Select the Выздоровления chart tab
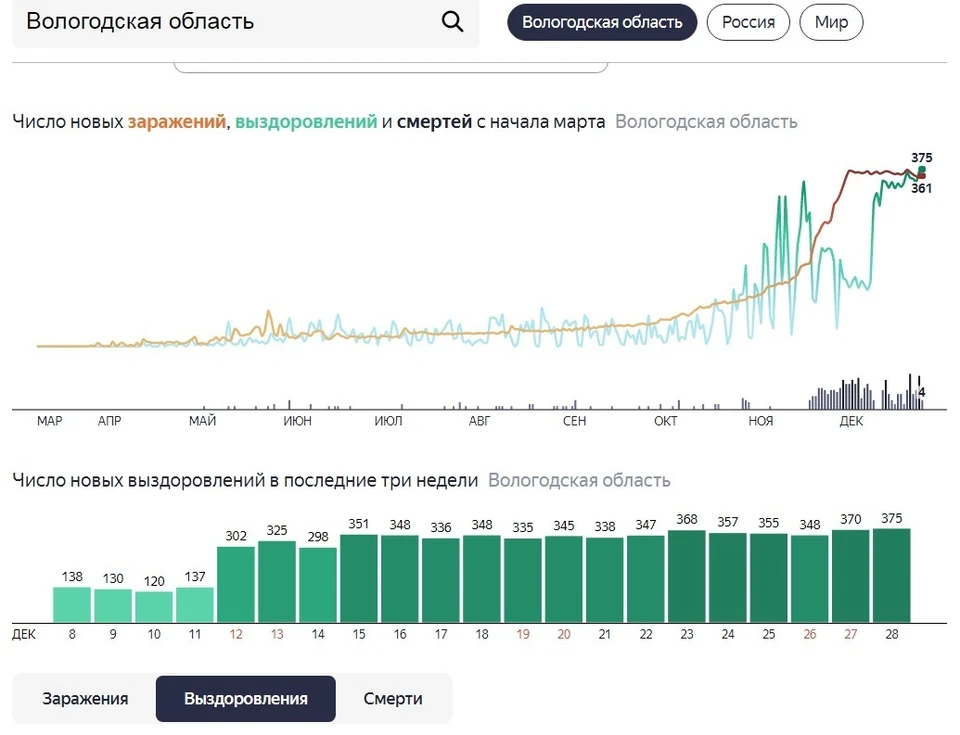Image resolution: width=960 pixels, height=735 pixels. coord(246,699)
